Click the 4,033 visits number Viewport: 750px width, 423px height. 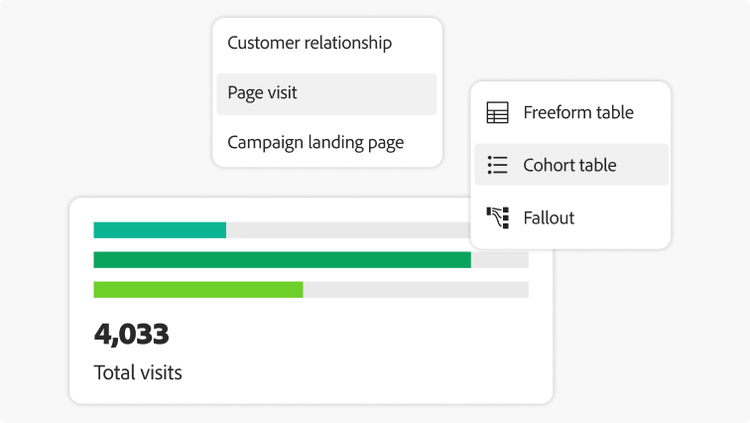pos(131,334)
